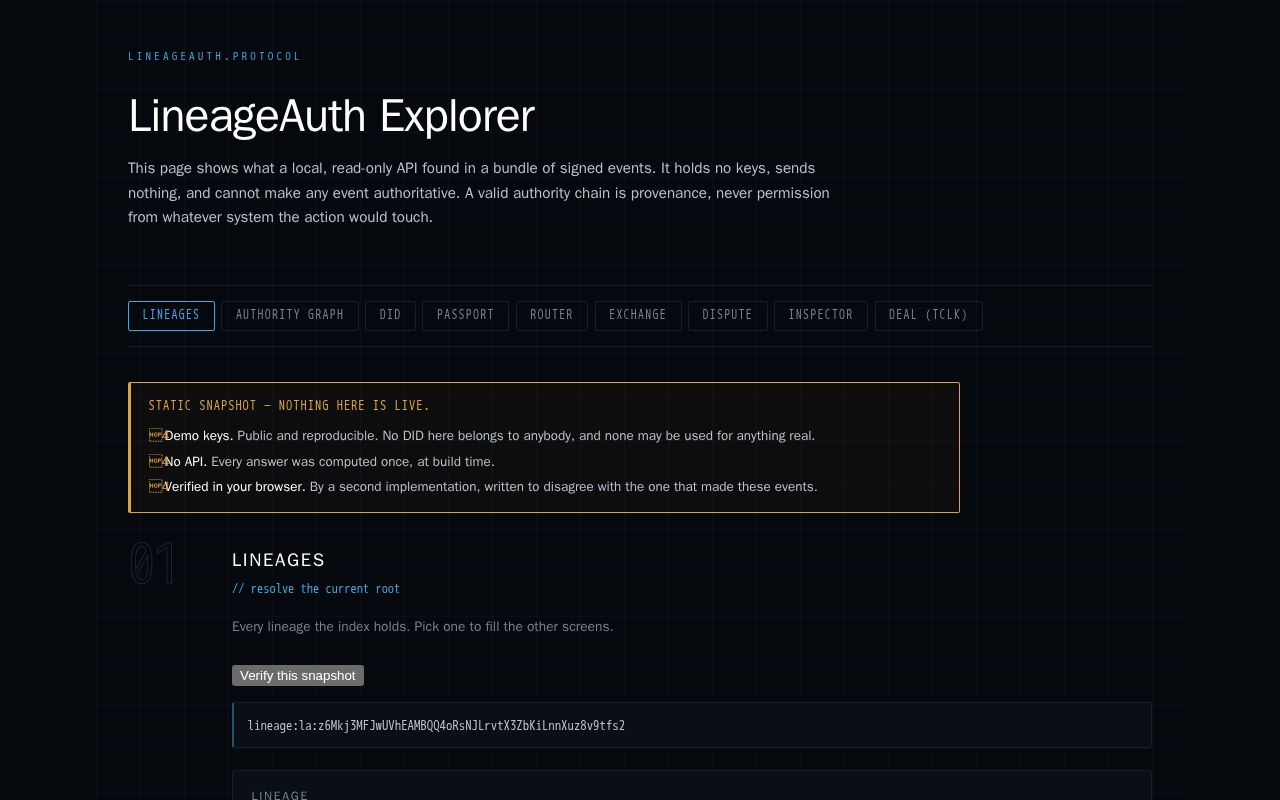Open the Lineages tab

point(171,315)
